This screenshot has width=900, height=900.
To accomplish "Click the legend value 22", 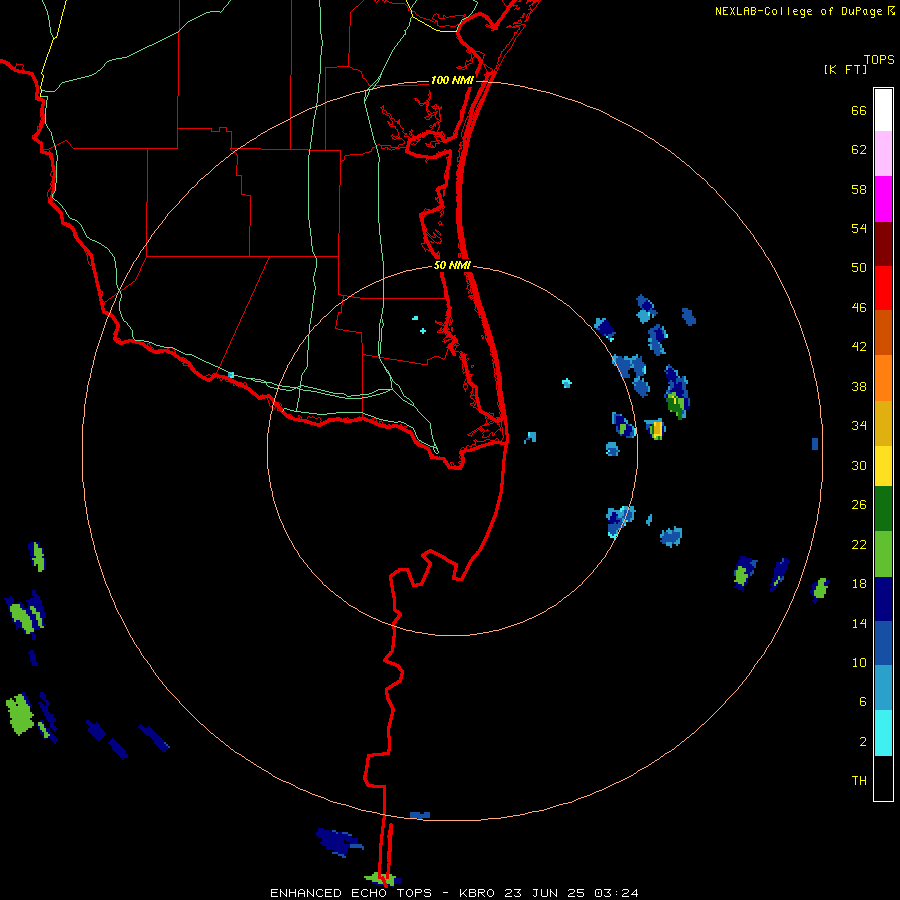I will click(x=859, y=545).
